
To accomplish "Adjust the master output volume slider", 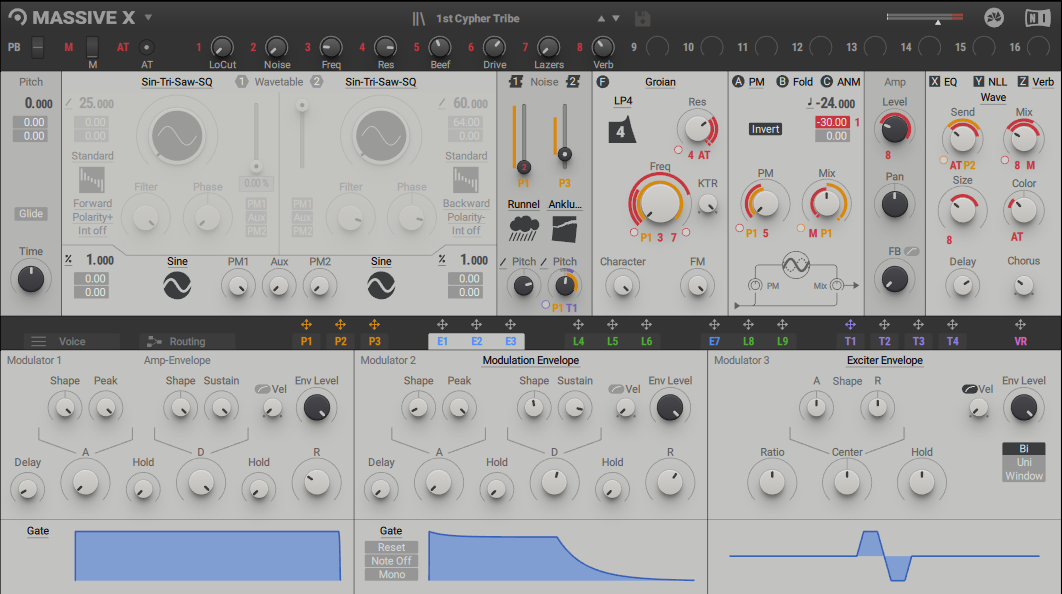I will [925, 18].
